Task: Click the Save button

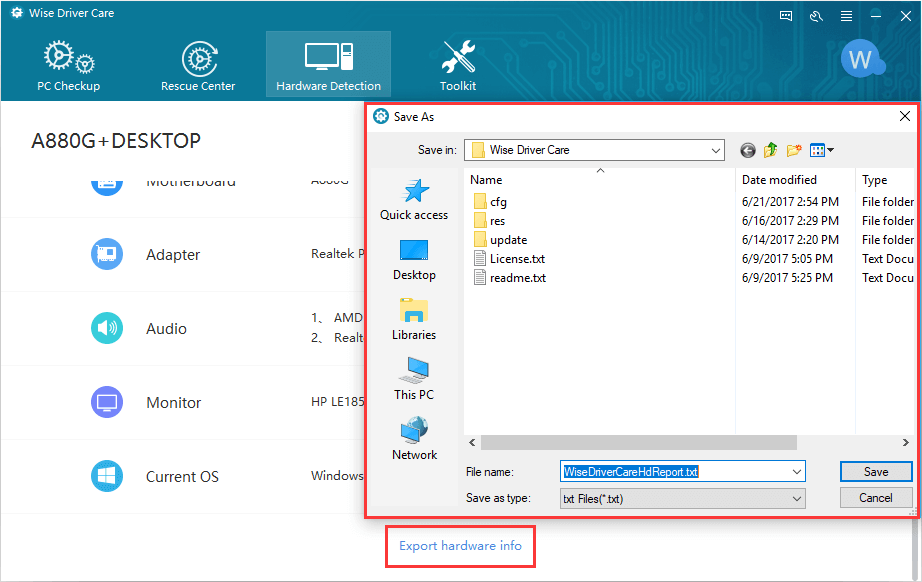Action: coord(876,471)
